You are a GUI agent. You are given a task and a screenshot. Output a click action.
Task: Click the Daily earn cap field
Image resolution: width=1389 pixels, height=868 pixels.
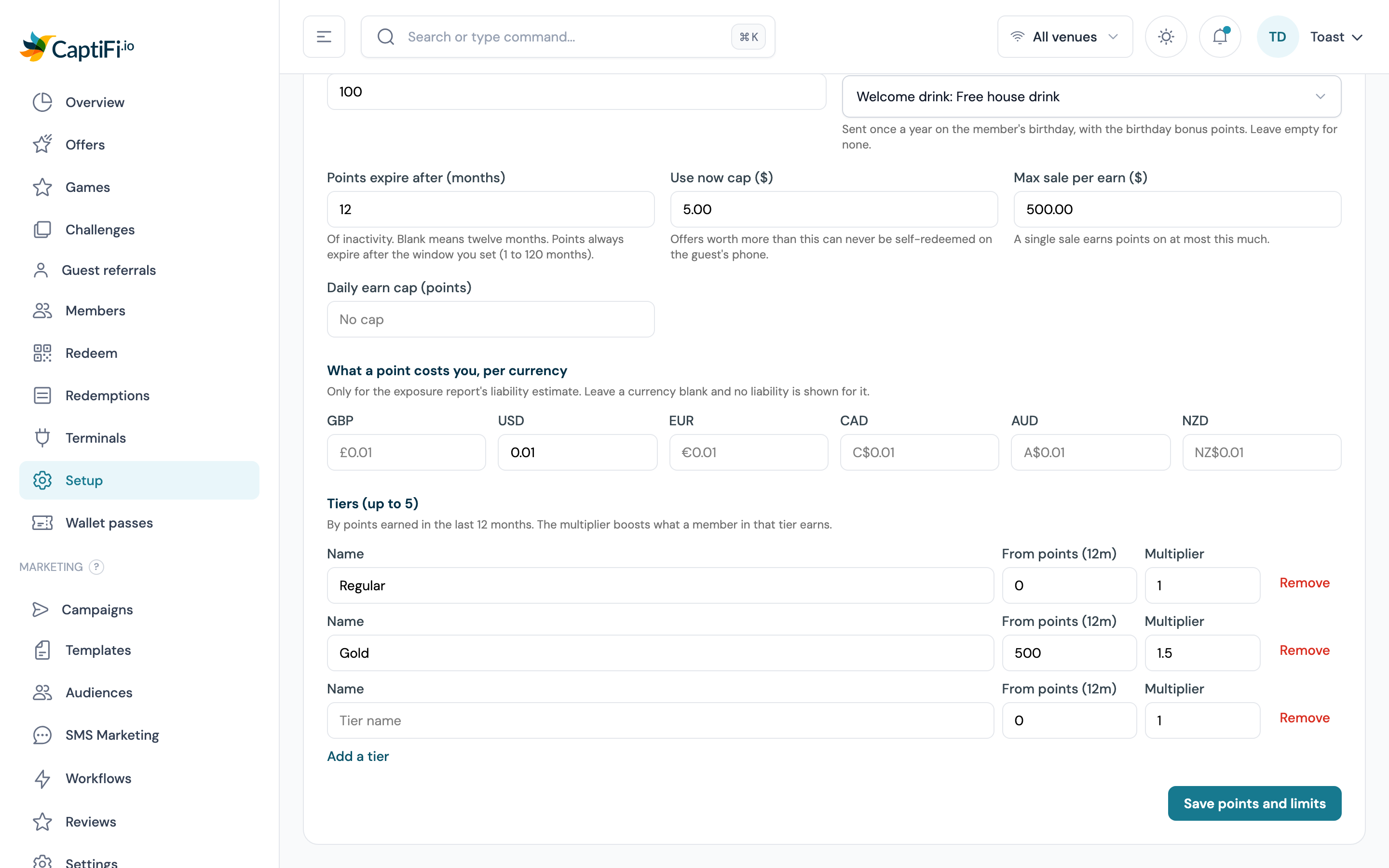(490, 319)
